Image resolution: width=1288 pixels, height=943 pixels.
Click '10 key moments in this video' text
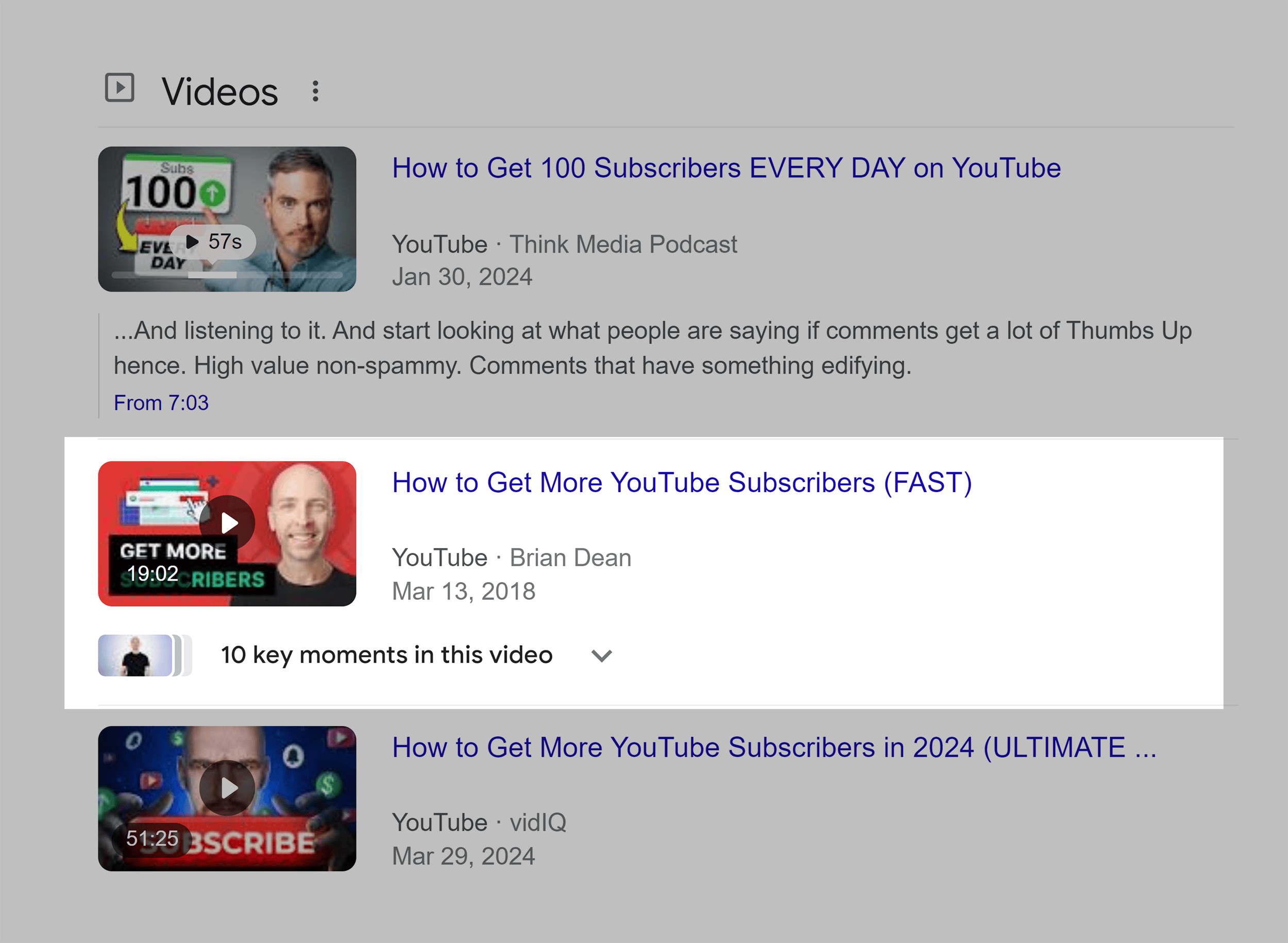point(387,655)
